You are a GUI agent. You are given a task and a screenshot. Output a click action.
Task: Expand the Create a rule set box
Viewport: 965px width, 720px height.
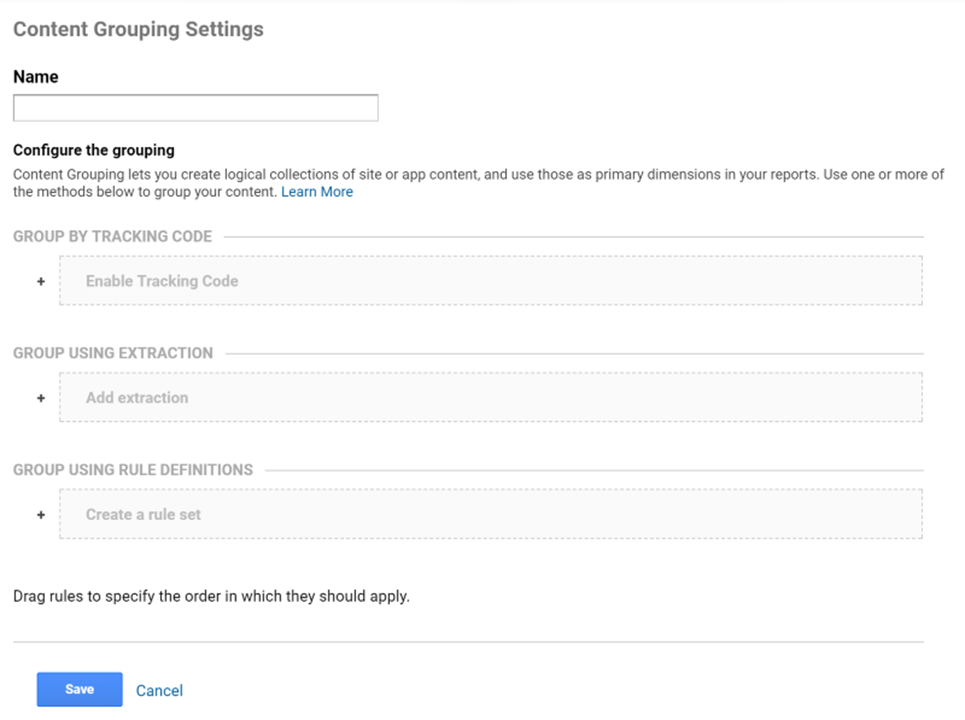[x=490, y=515]
